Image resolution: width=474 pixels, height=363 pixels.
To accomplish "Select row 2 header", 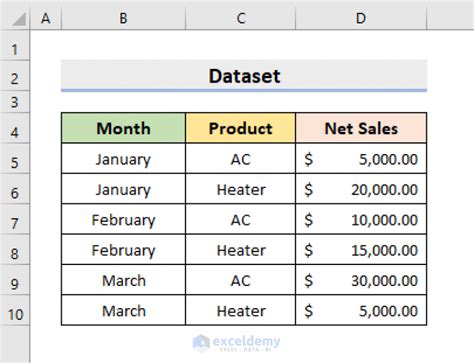I will tap(15, 76).
